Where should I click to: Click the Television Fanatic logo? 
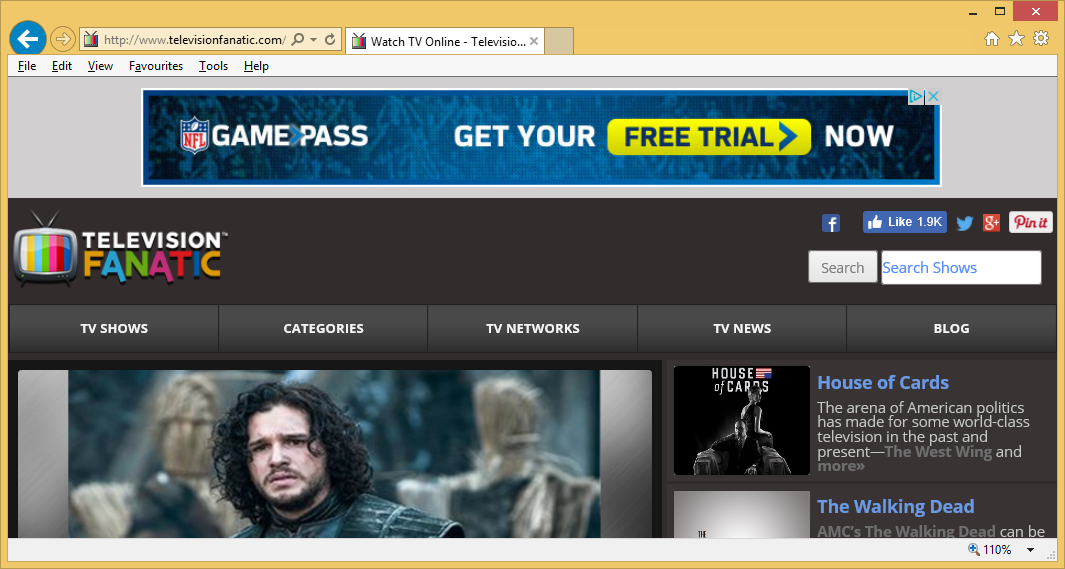(x=120, y=248)
